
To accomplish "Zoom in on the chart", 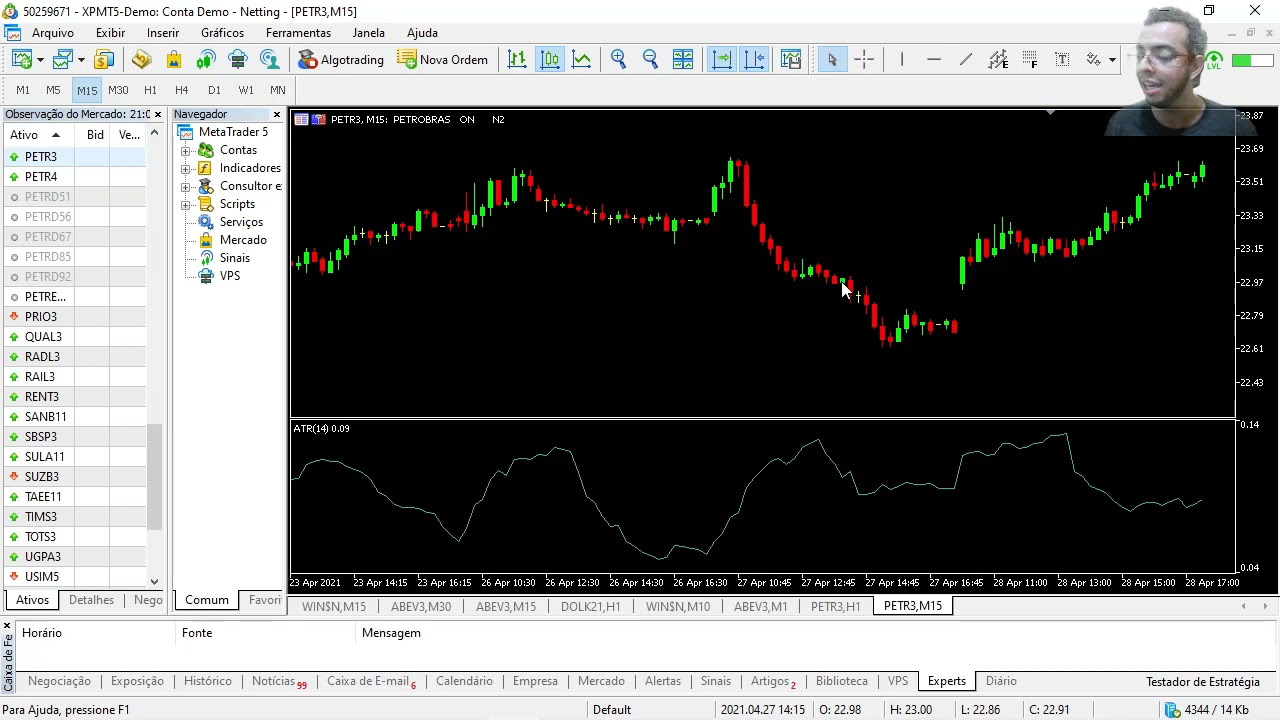I will click(618, 60).
